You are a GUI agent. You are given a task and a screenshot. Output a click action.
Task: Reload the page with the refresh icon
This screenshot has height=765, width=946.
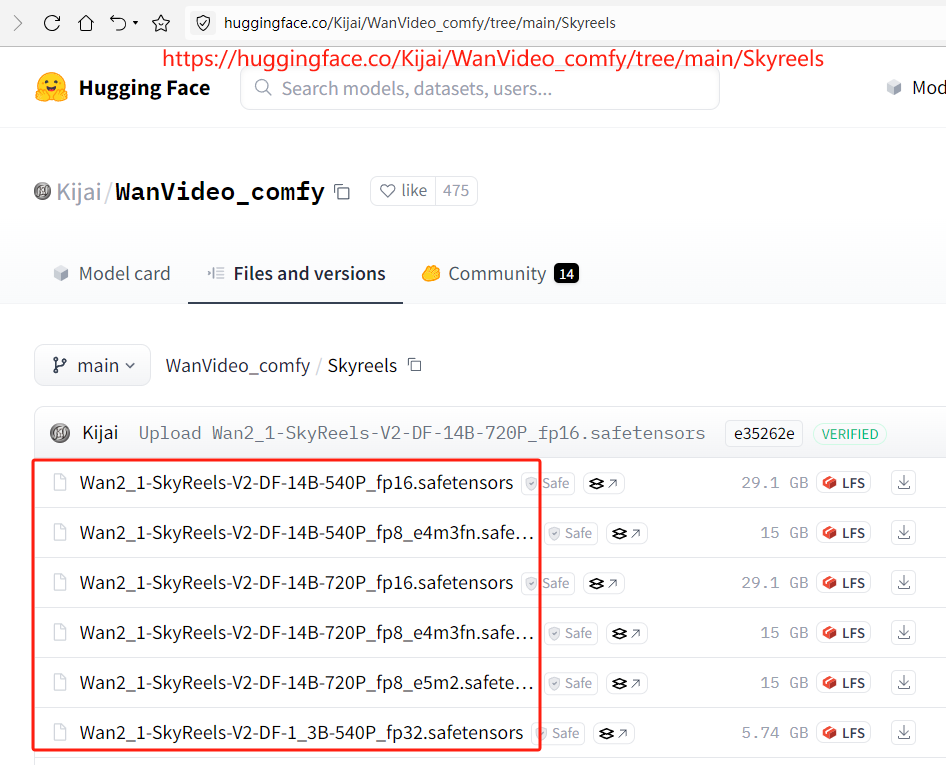coord(52,24)
